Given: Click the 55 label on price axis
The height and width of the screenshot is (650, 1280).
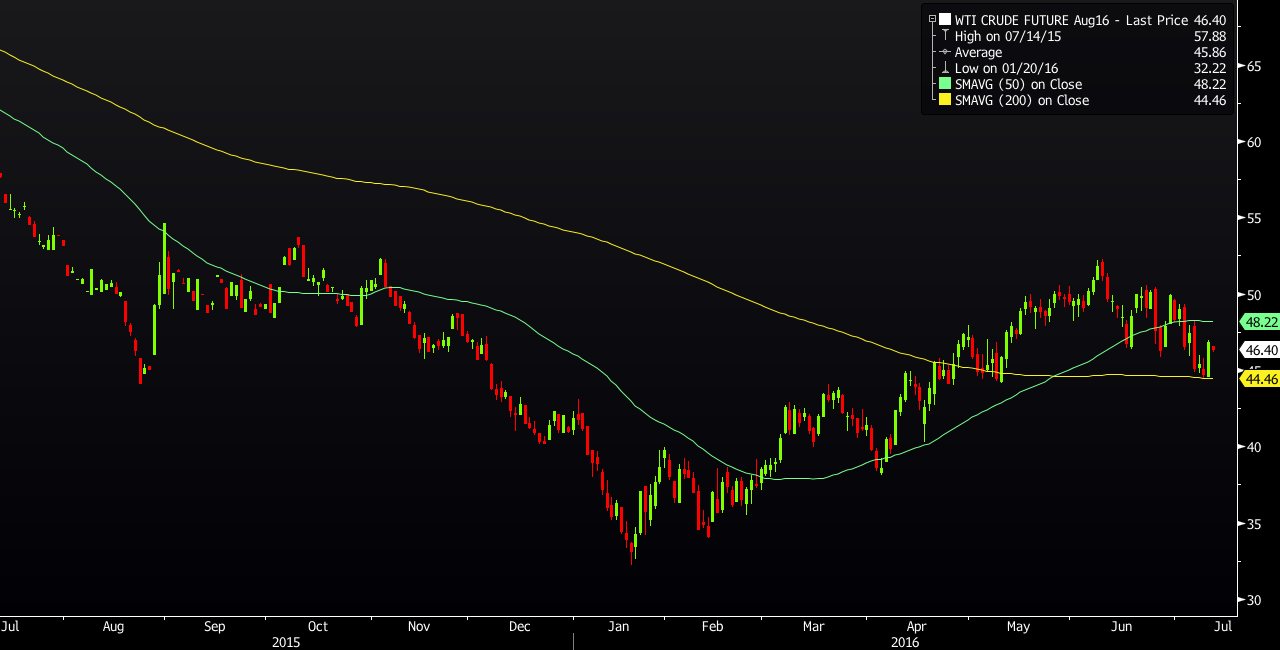Looking at the screenshot, I should pyautogui.click(x=1253, y=218).
